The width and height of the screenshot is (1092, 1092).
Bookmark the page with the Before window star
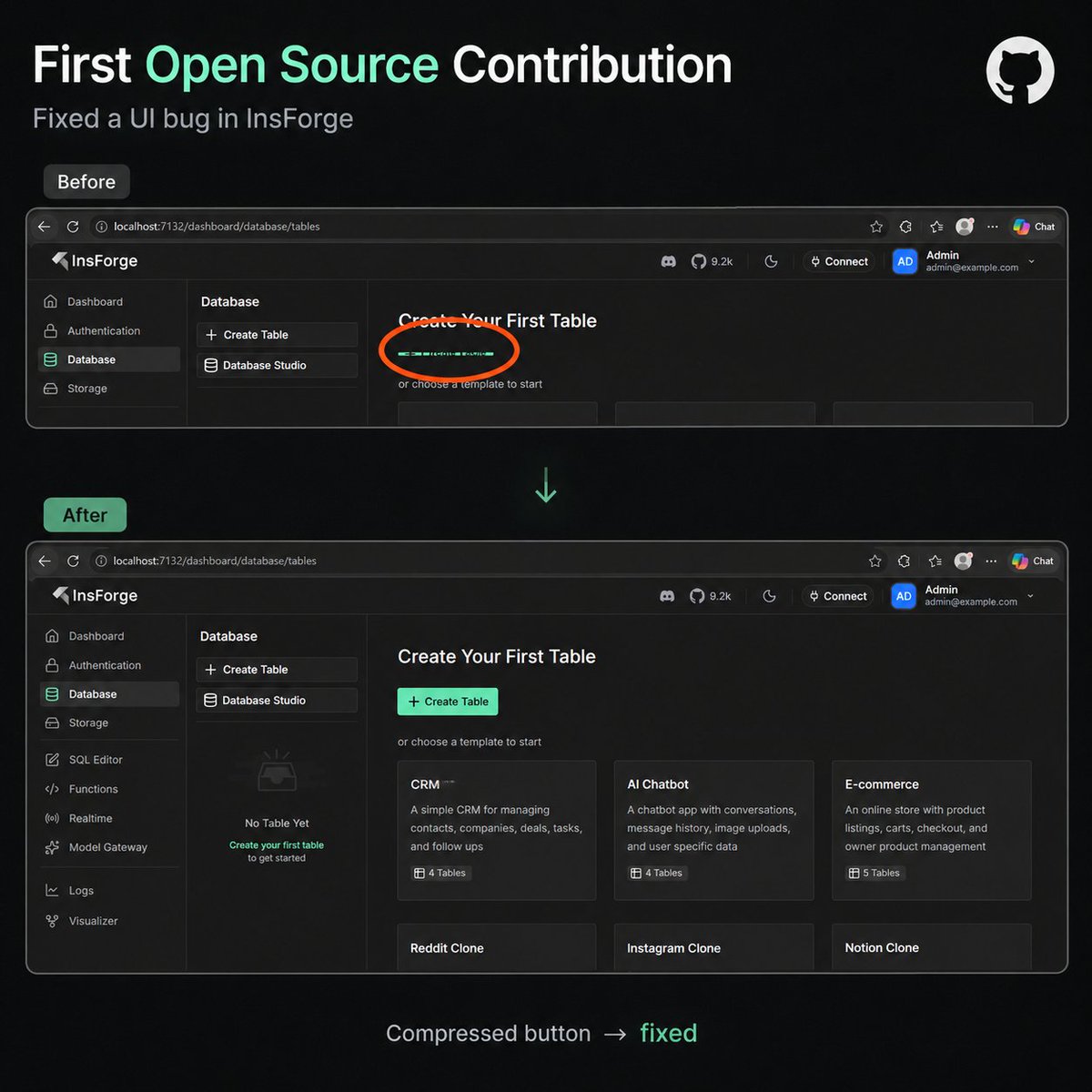[x=876, y=227]
